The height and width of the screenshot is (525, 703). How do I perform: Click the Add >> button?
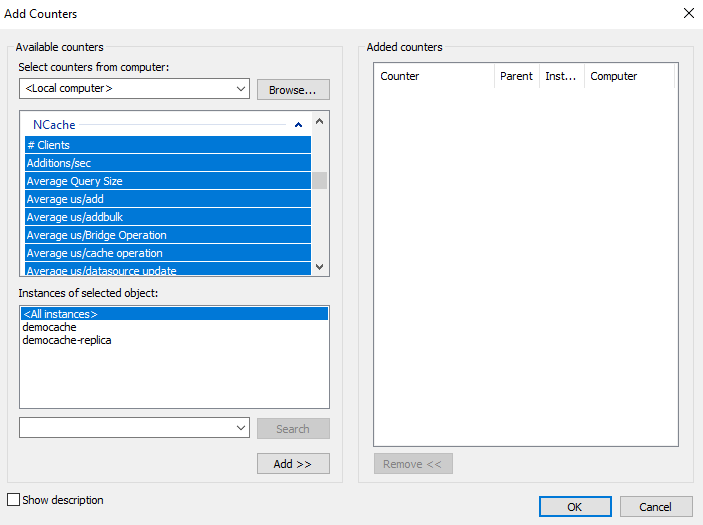tap(293, 464)
